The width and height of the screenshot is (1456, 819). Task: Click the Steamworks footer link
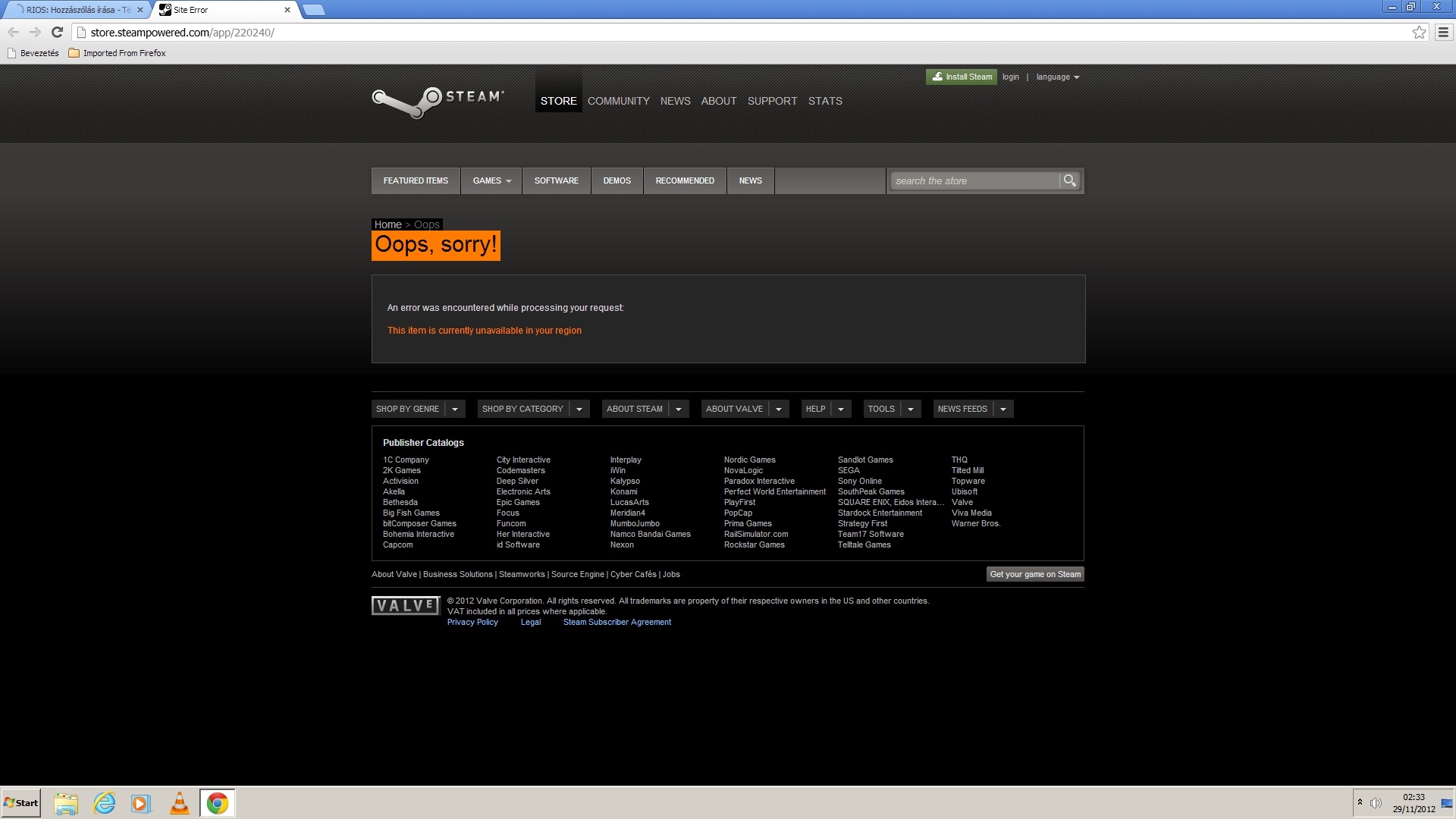[x=522, y=574]
